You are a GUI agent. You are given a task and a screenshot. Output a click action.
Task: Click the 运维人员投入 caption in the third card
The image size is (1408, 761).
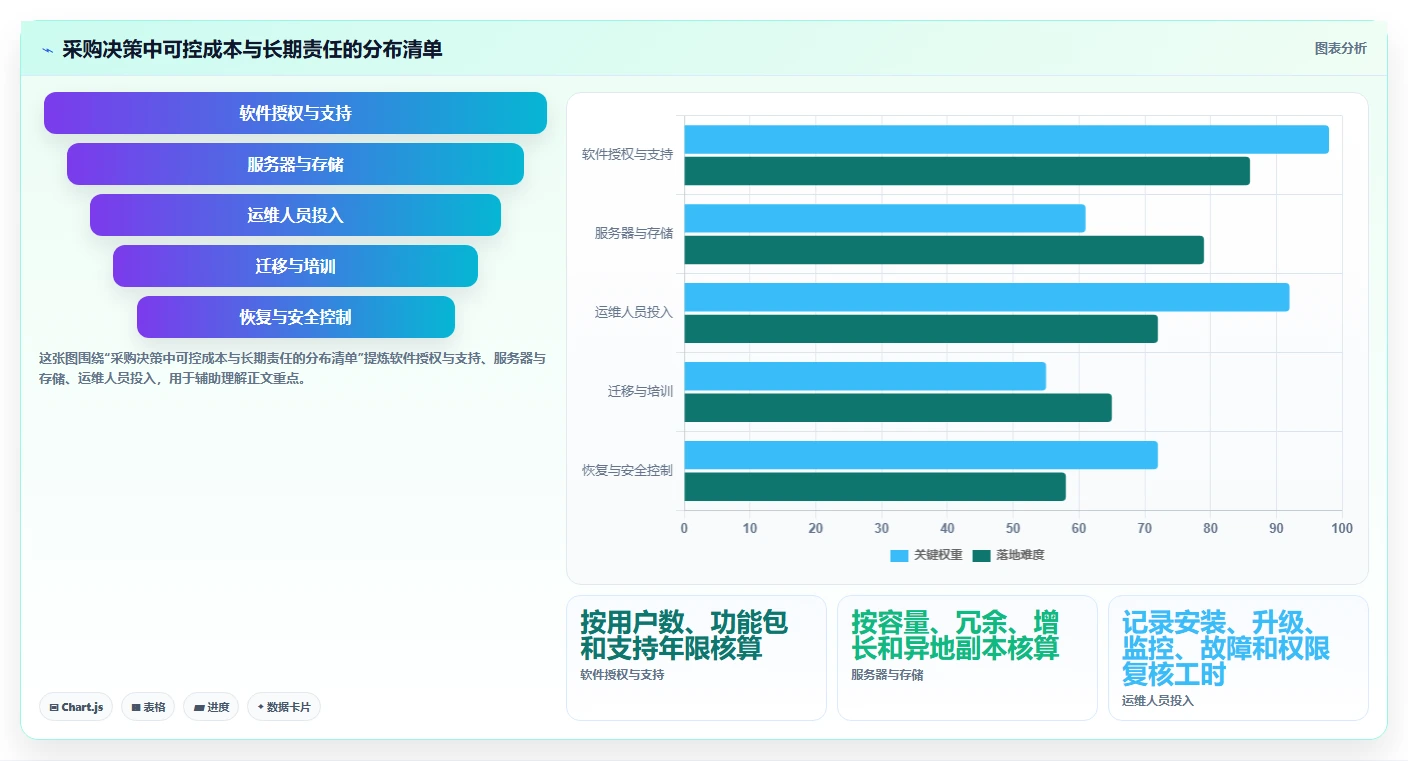1158,701
